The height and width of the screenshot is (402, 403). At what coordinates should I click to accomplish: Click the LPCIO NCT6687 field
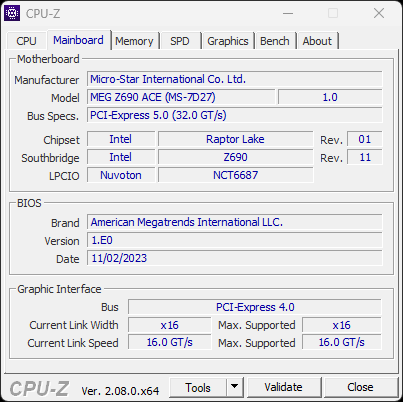click(x=236, y=175)
